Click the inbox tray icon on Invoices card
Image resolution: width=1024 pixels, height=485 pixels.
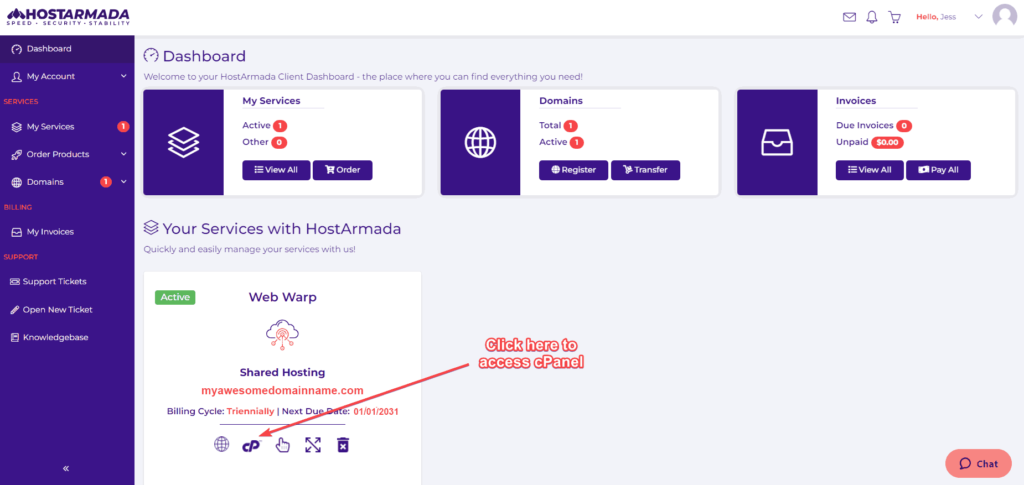coord(777,142)
